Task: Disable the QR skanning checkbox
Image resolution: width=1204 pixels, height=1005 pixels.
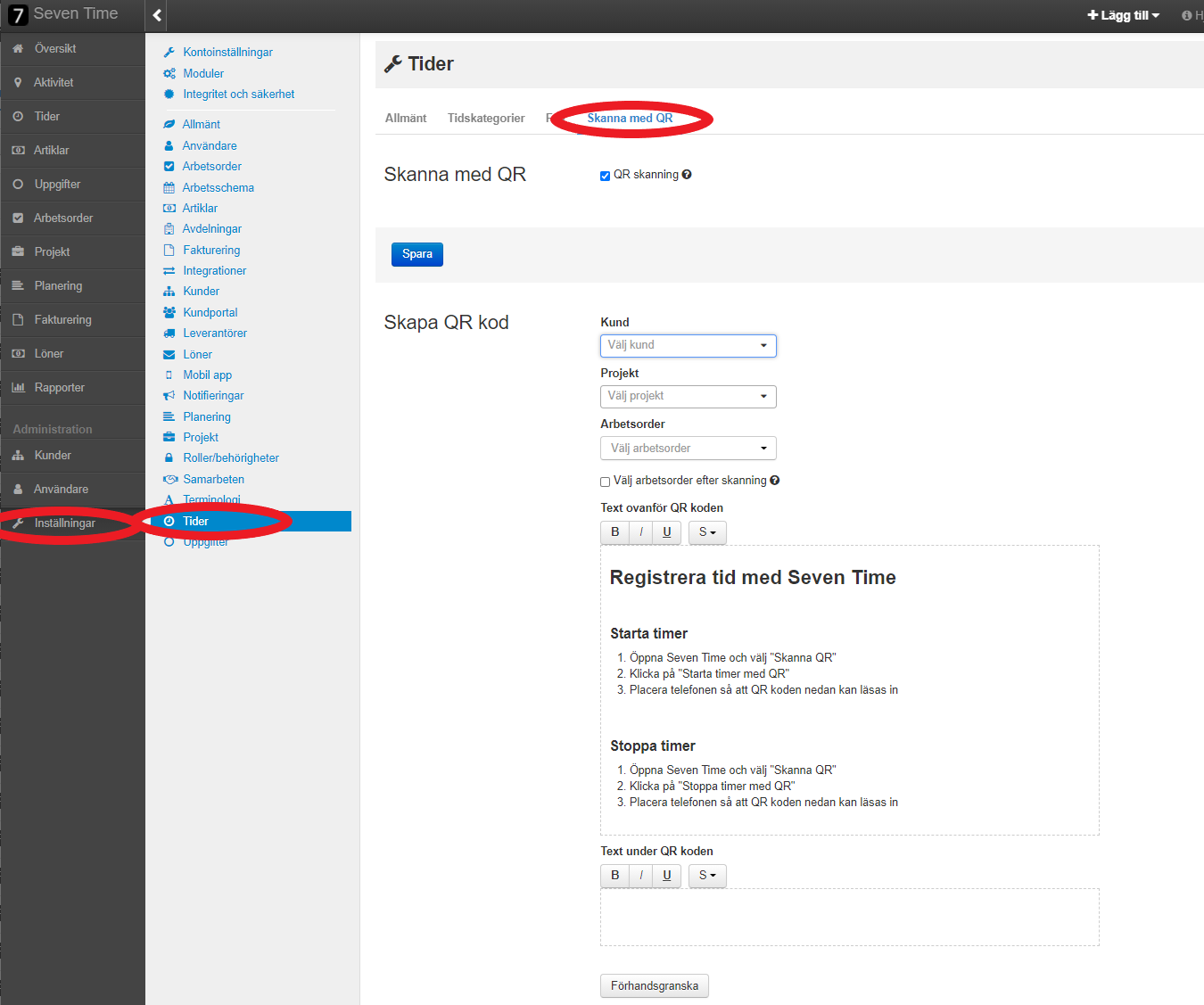Action: (x=606, y=176)
